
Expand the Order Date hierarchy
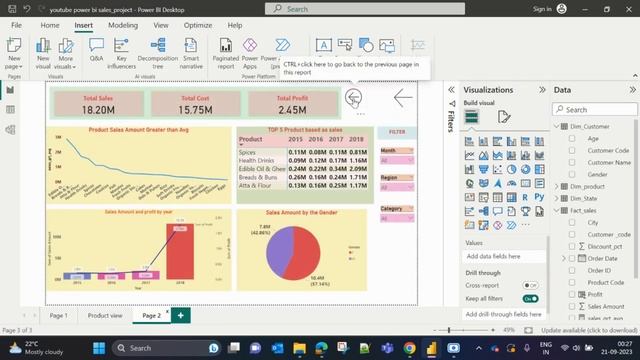point(564,258)
